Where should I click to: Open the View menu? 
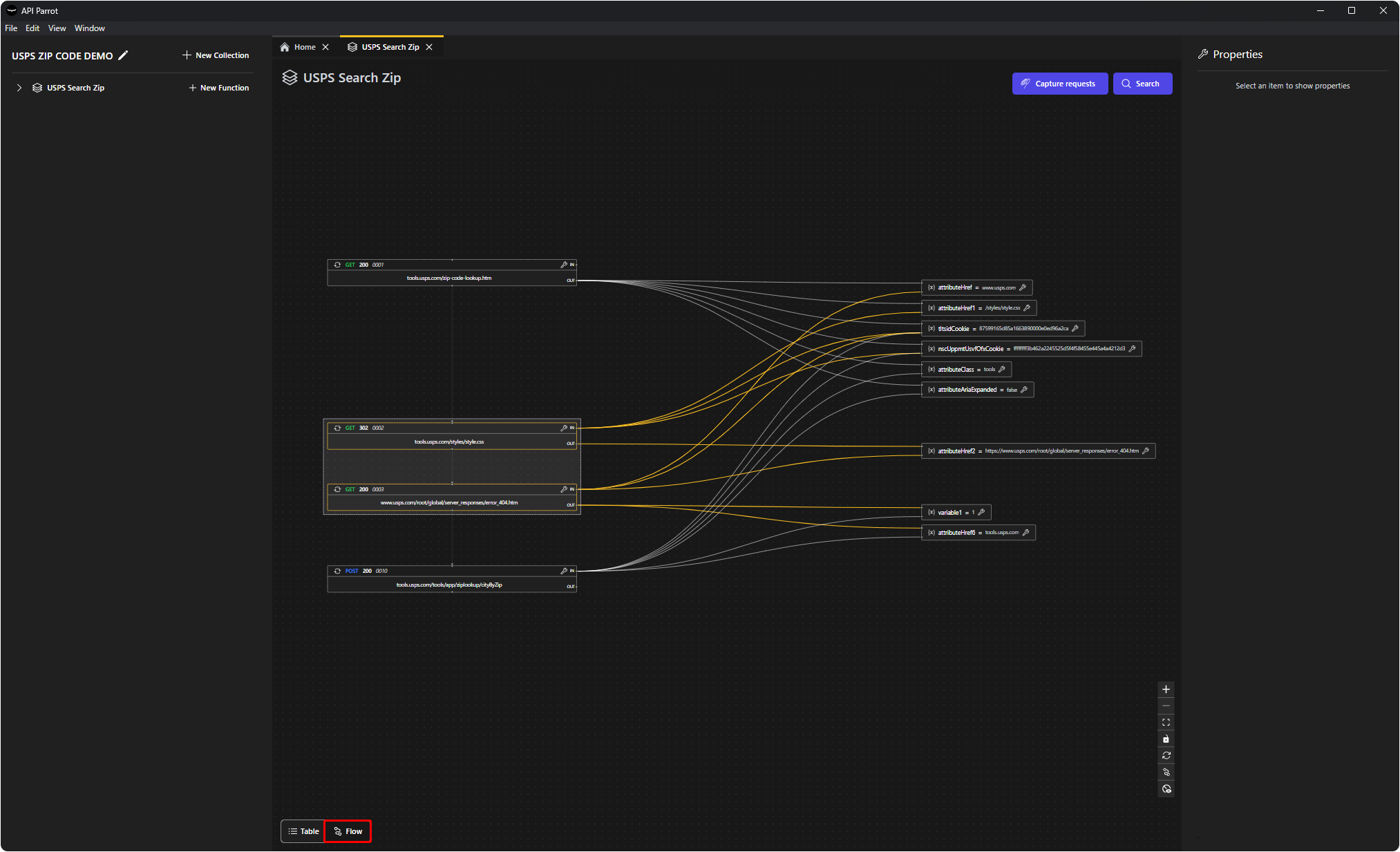[x=57, y=28]
